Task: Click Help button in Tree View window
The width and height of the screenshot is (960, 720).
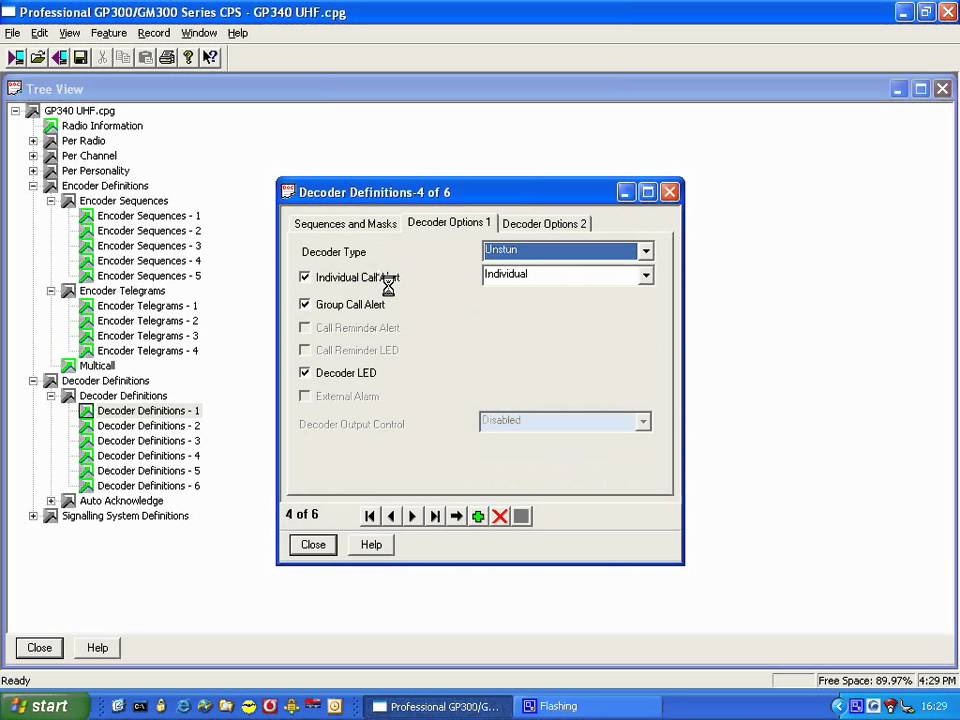Action: click(97, 648)
